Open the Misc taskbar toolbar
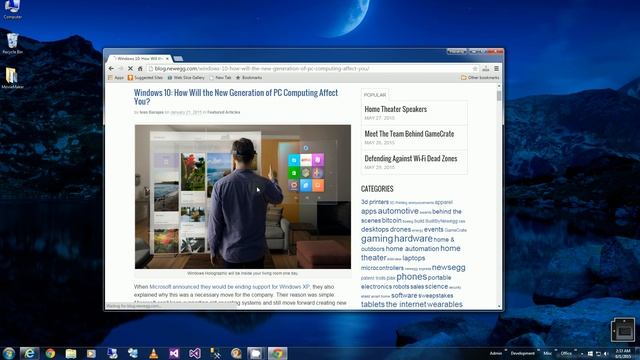The image size is (640, 360). point(548,353)
